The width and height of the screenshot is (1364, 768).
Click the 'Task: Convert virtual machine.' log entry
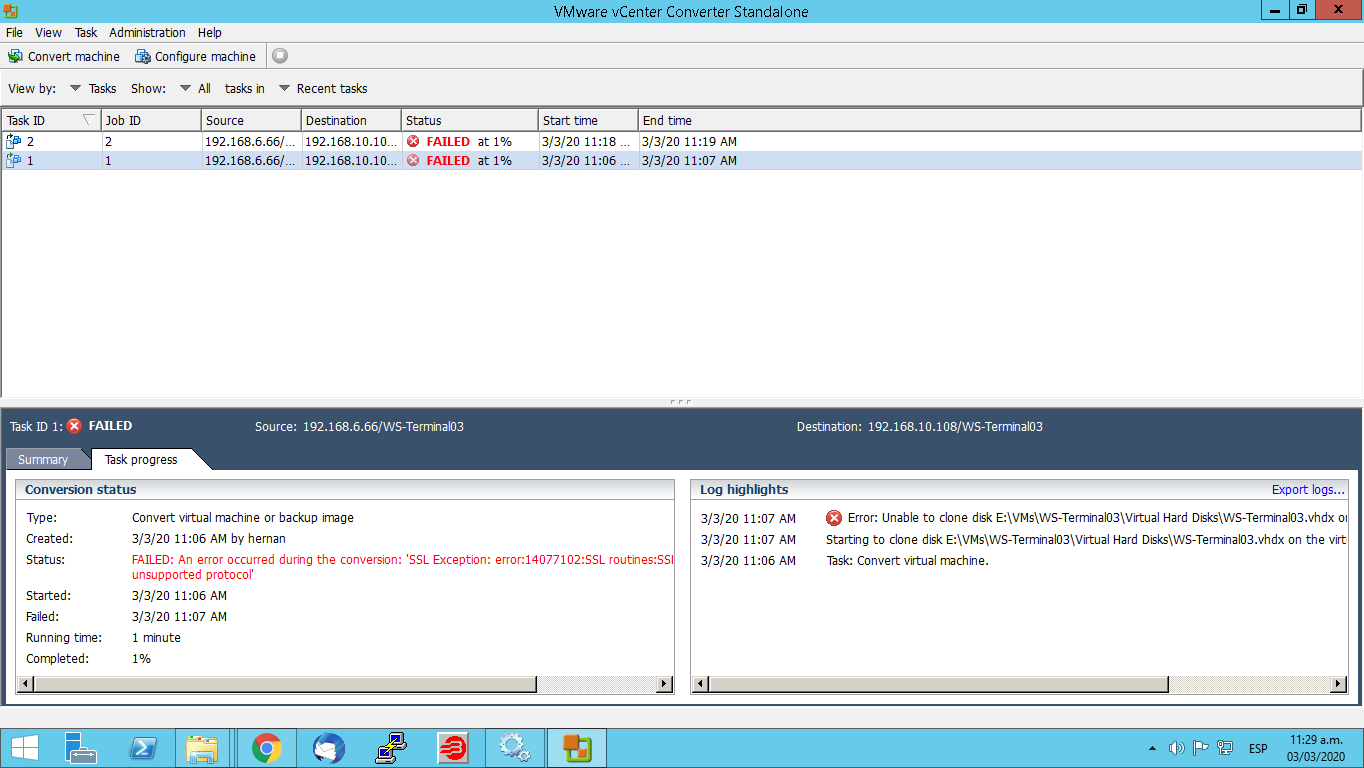pyautogui.click(x=907, y=560)
